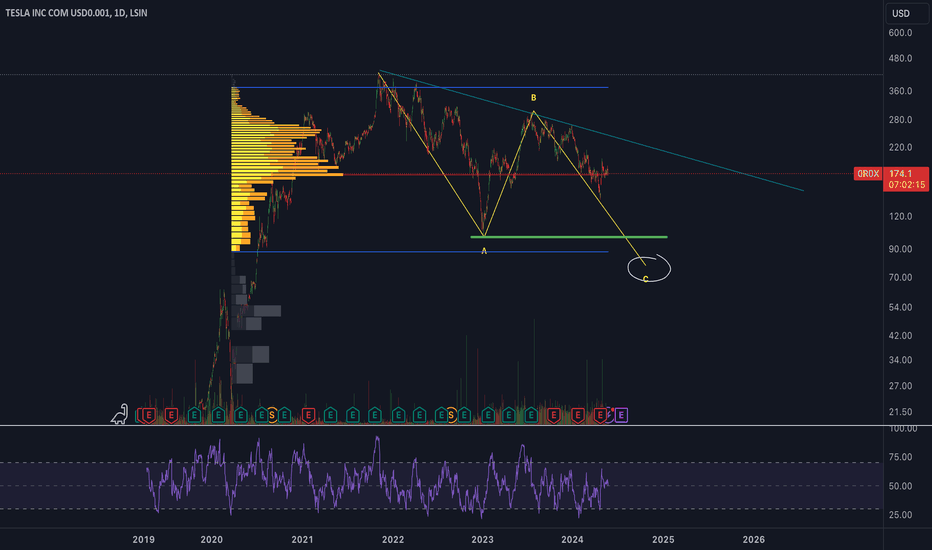
Task: Click the 280.0 price scale label
Action: 900,120
